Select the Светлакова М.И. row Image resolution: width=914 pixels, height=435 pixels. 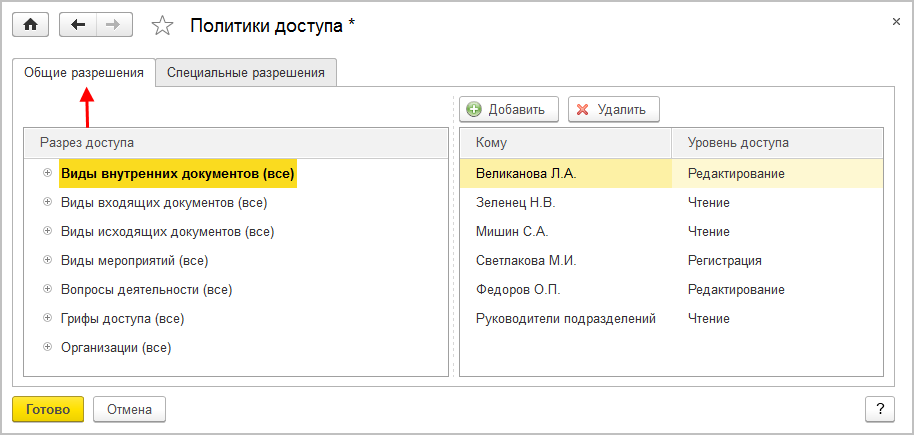[526, 260]
